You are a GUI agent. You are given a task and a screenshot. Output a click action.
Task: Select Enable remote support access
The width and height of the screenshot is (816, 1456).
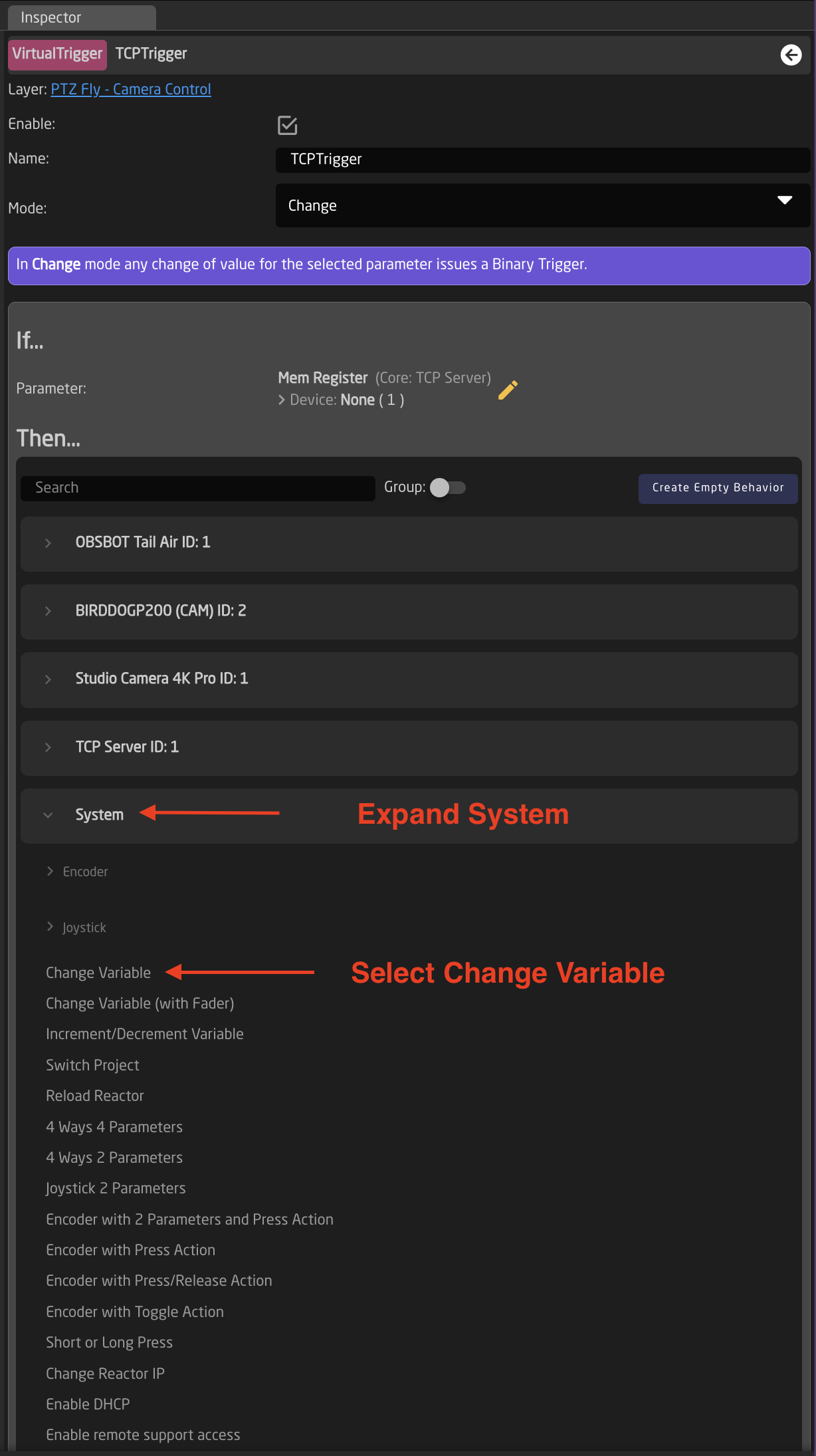[x=143, y=1435]
